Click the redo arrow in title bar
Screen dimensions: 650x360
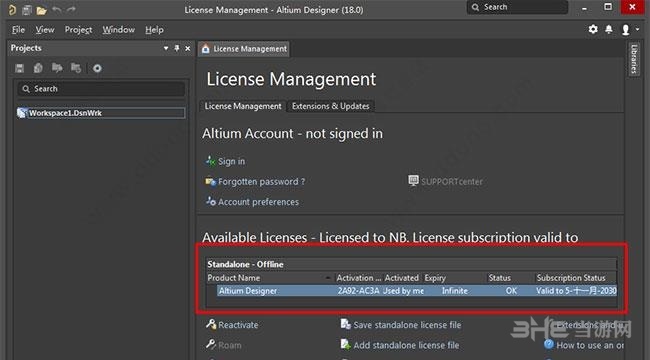point(71,10)
